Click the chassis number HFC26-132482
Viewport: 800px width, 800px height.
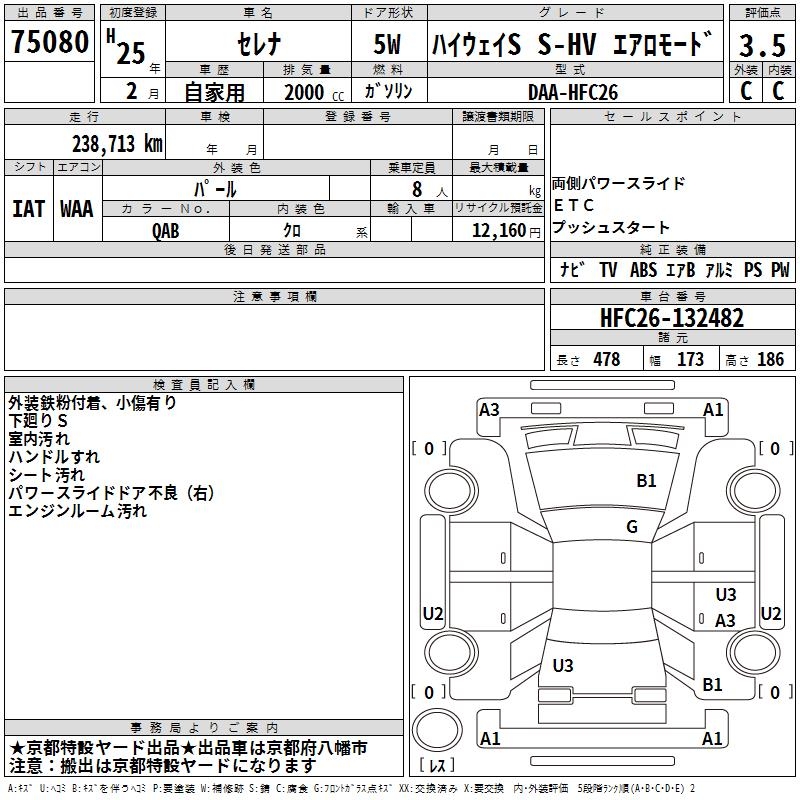click(672, 319)
